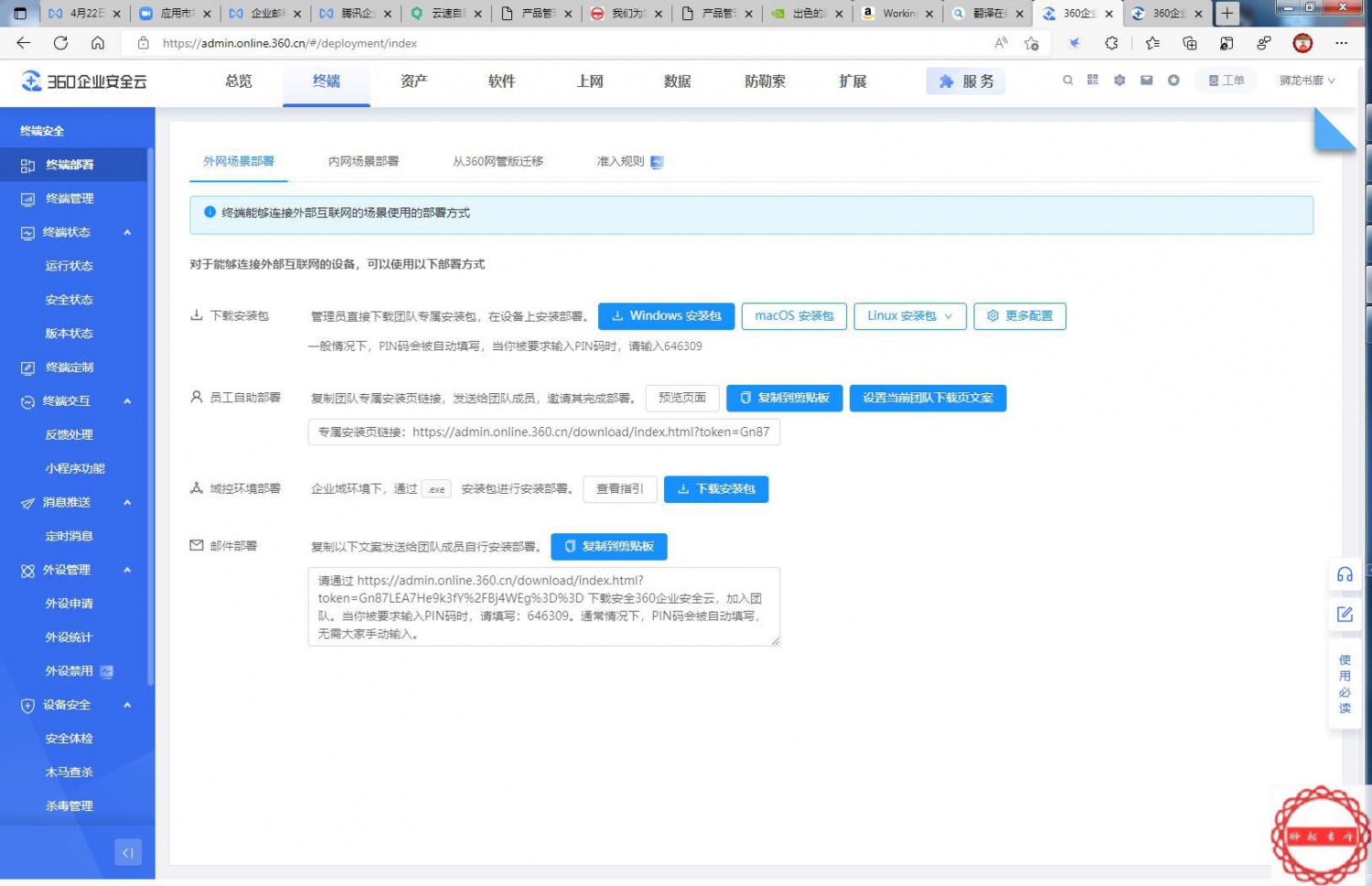Image resolution: width=1372 pixels, height=886 pixels.
Task: Click 下载安装包 in 域控环境部署 row
Action: pos(716,489)
